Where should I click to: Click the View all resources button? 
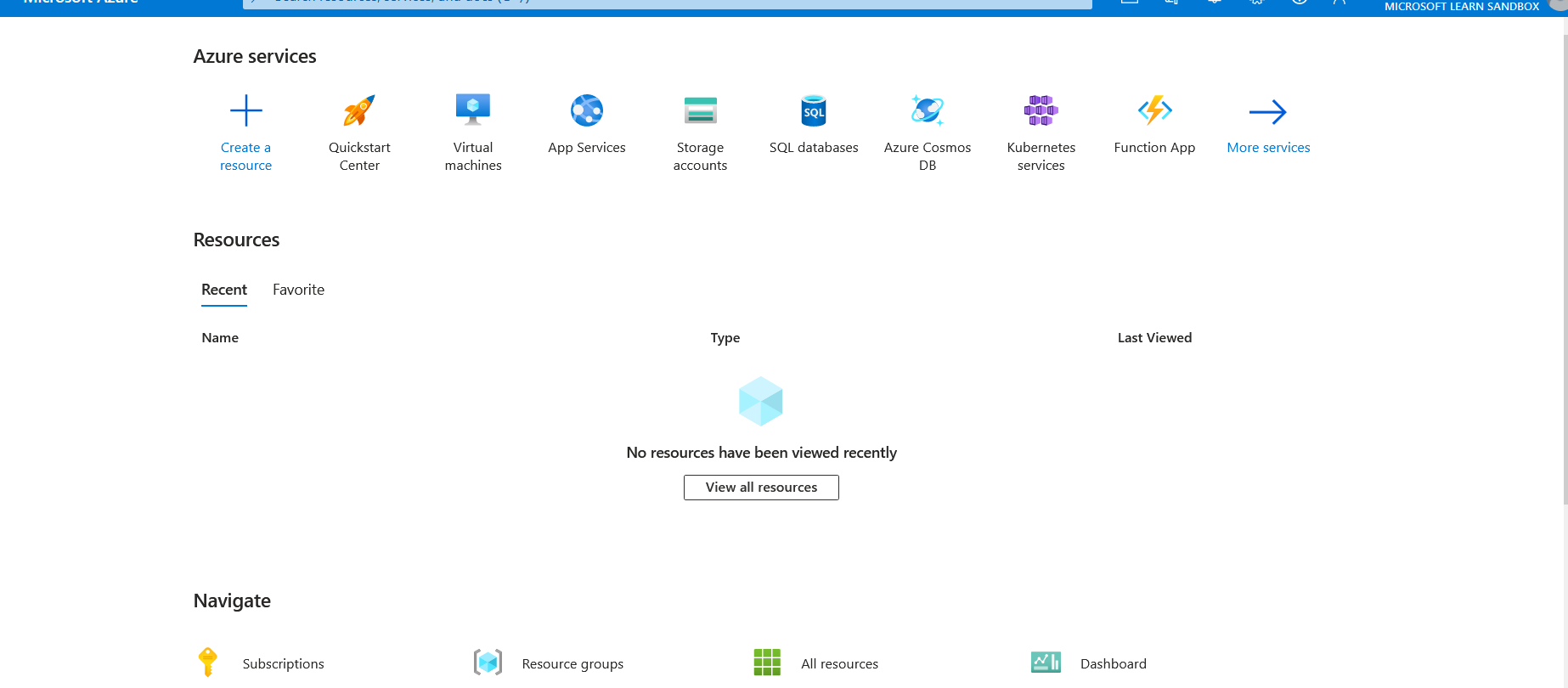pyautogui.click(x=761, y=488)
